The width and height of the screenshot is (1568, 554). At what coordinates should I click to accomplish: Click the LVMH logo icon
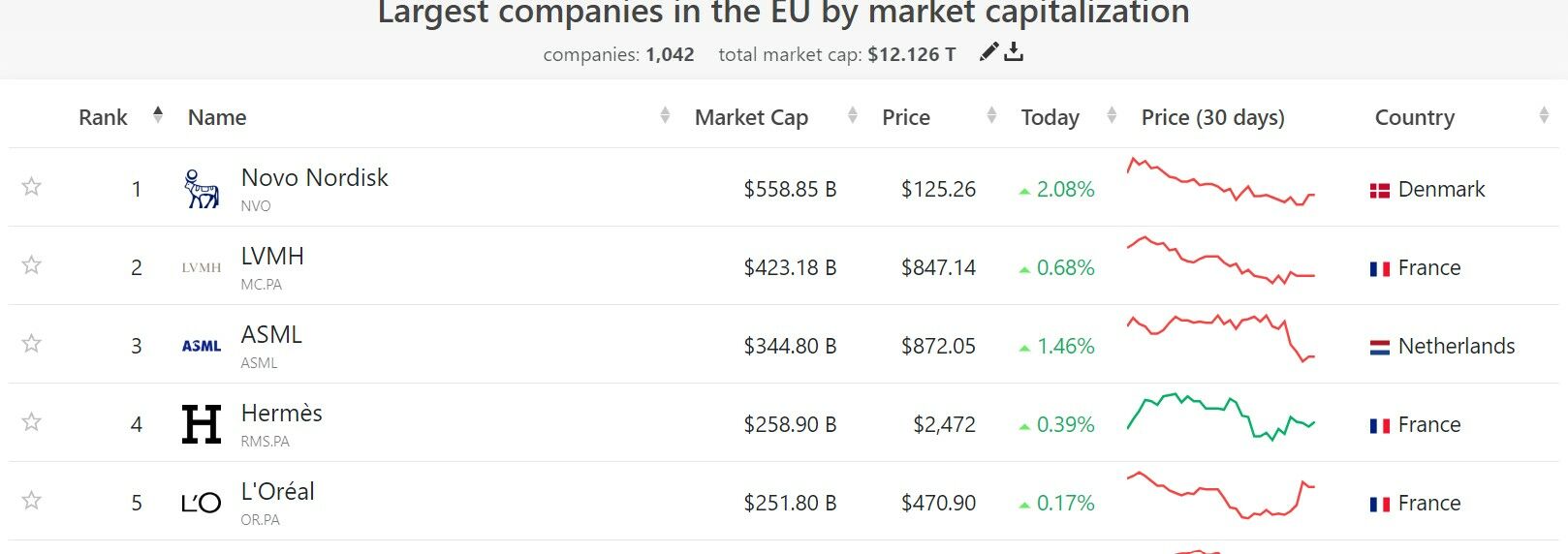pos(202,267)
